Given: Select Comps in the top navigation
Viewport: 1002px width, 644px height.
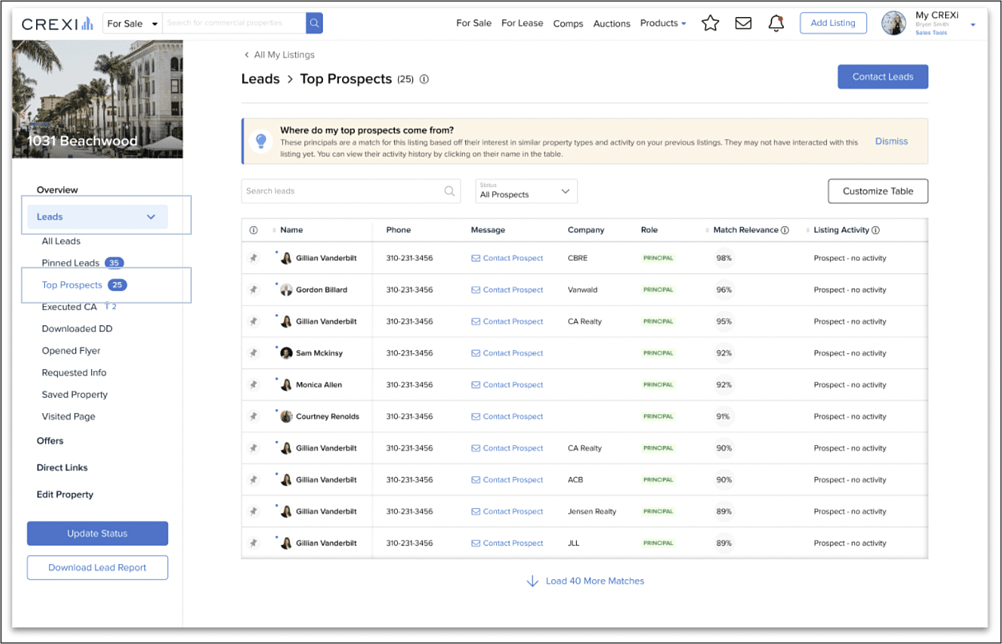Looking at the screenshot, I should [568, 23].
